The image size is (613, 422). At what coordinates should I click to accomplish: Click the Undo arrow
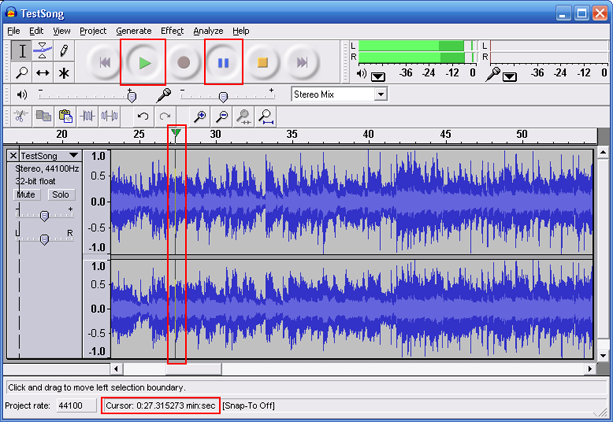[x=143, y=116]
